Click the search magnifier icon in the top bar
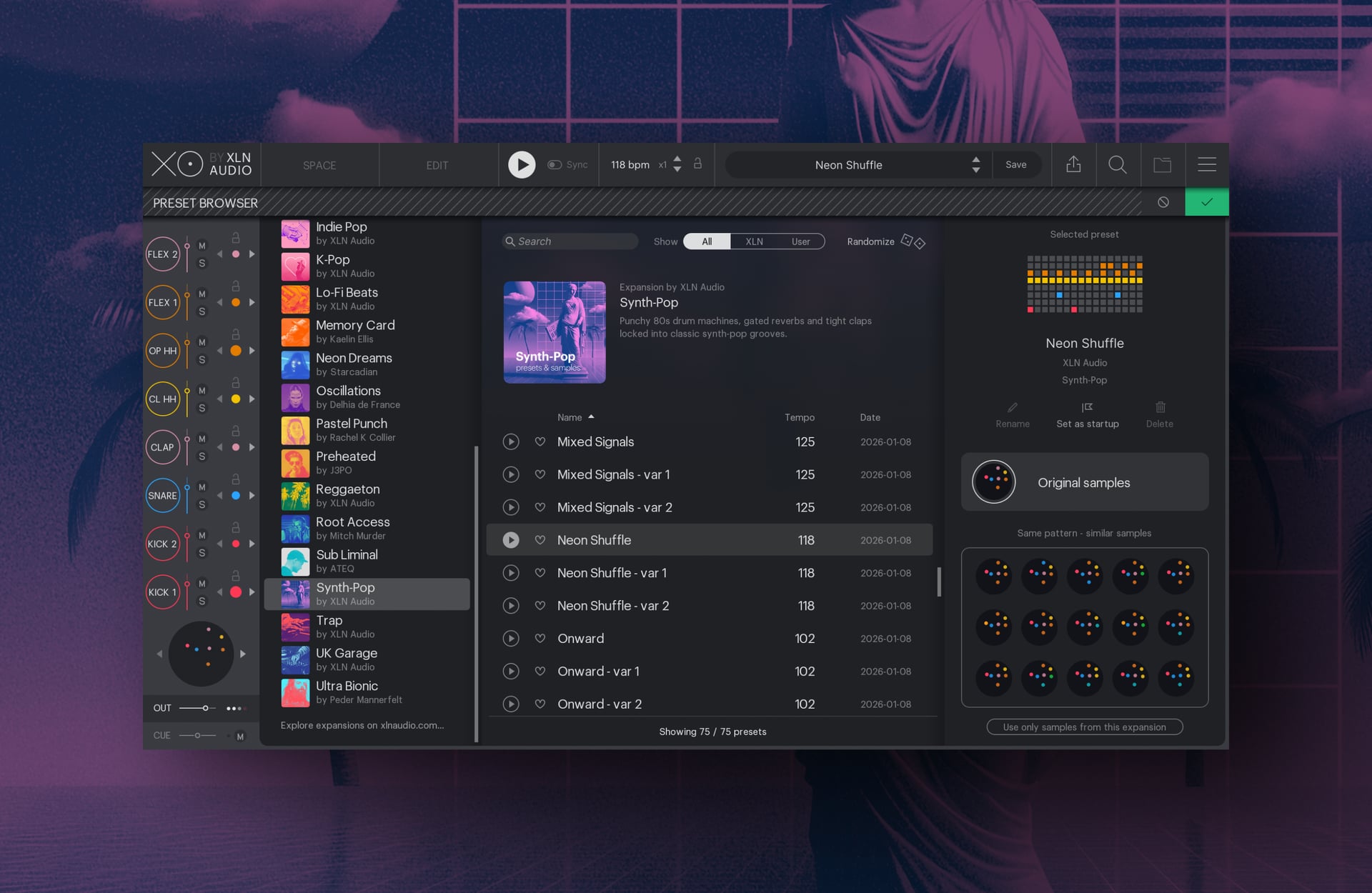Screen dimensions: 1372x893 coord(1118,164)
